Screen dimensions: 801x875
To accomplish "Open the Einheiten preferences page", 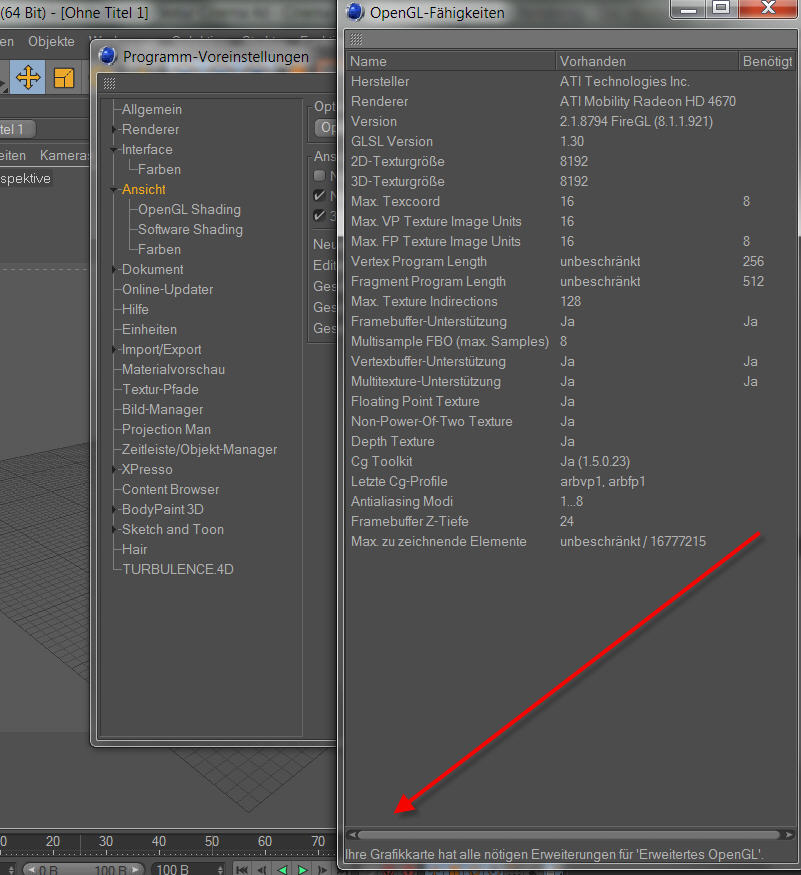I will (149, 329).
